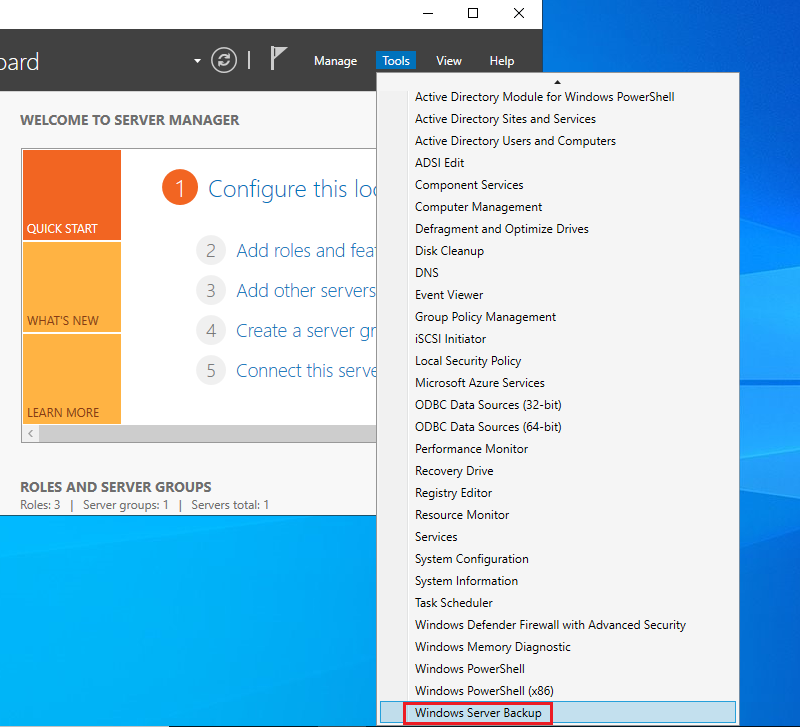Select Windows Server Backup from Tools
Image resolution: width=800 pixels, height=727 pixels.
(x=478, y=713)
